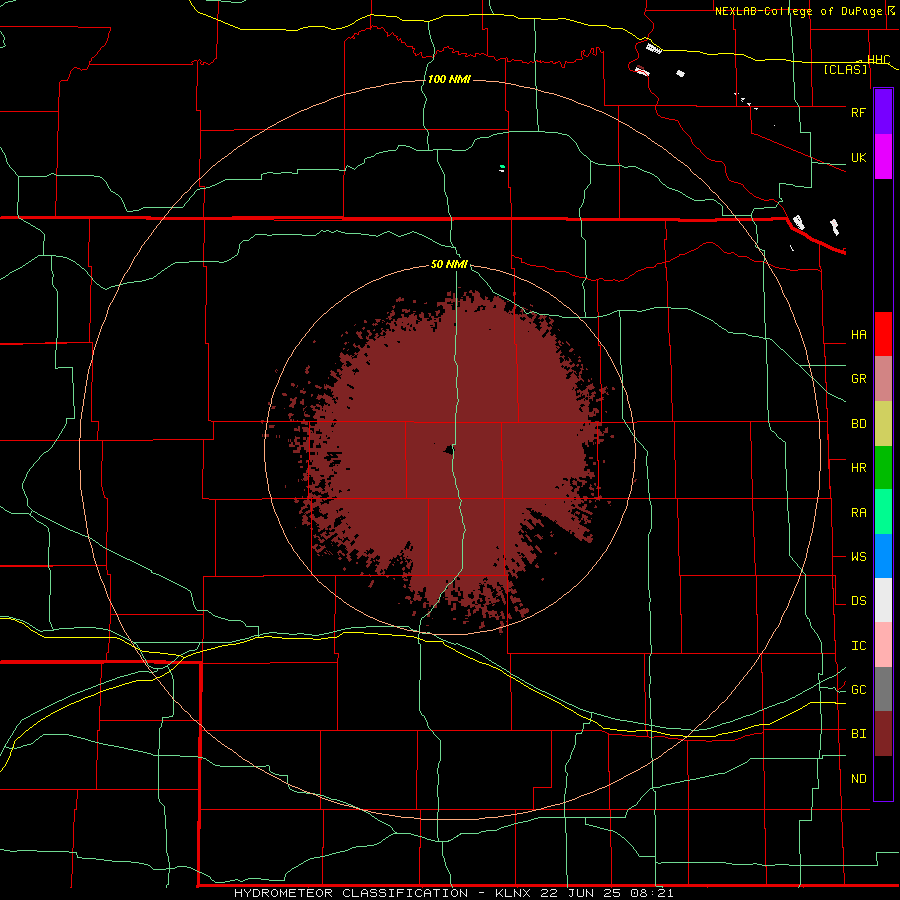Pick the mint green RA legend swatch

click(x=883, y=512)
